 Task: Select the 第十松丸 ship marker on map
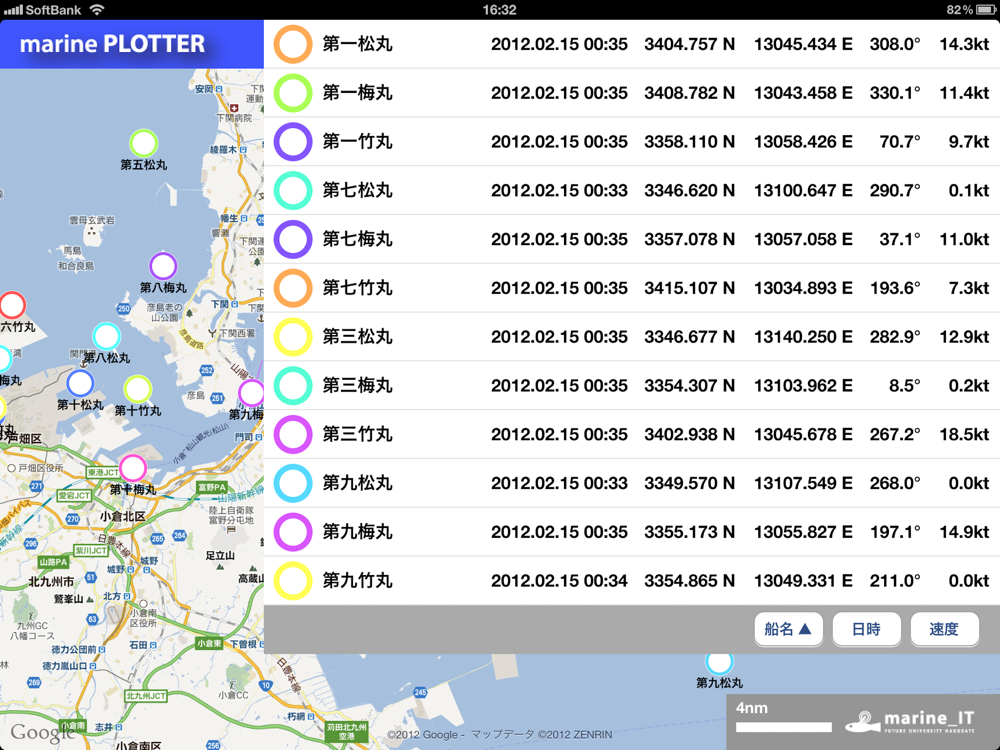pos(80,383)
